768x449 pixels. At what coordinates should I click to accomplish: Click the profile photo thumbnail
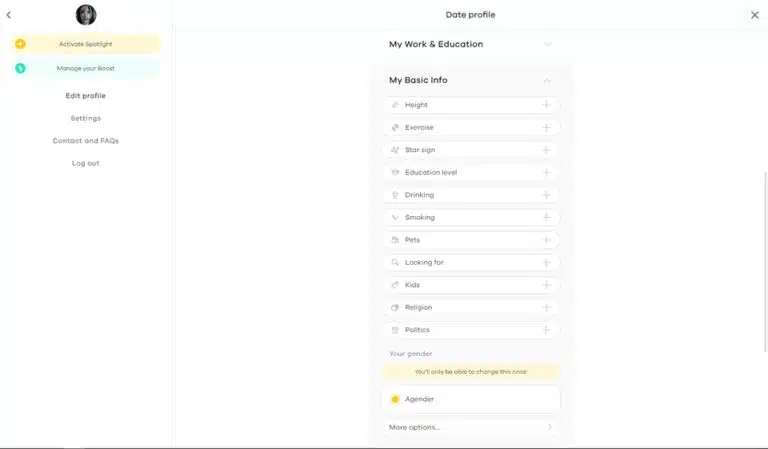(x=86, y=15)
